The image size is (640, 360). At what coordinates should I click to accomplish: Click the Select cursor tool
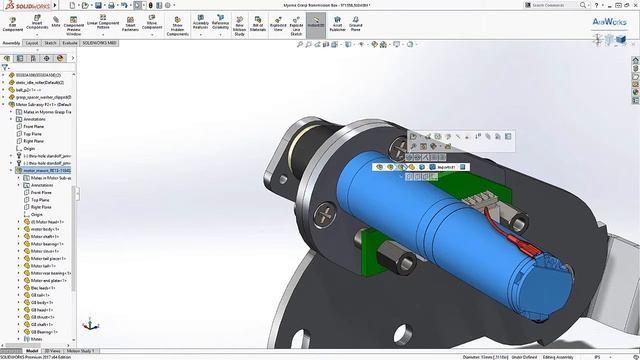click(137, 5)
